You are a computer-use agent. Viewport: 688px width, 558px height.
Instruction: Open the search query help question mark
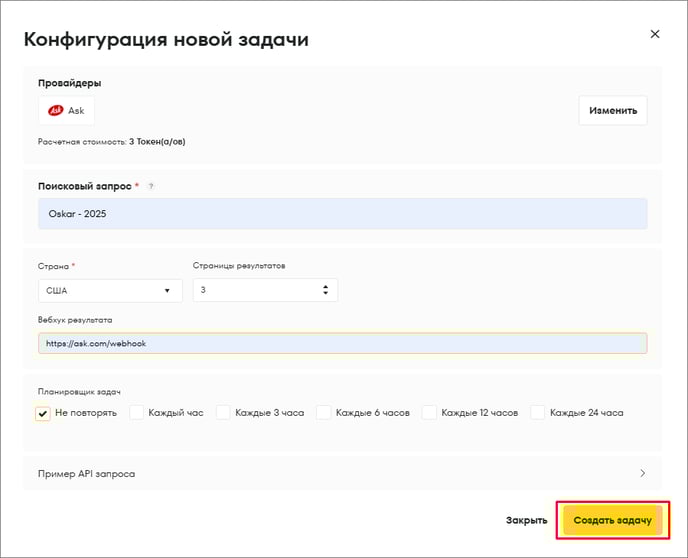coord(151,186)
